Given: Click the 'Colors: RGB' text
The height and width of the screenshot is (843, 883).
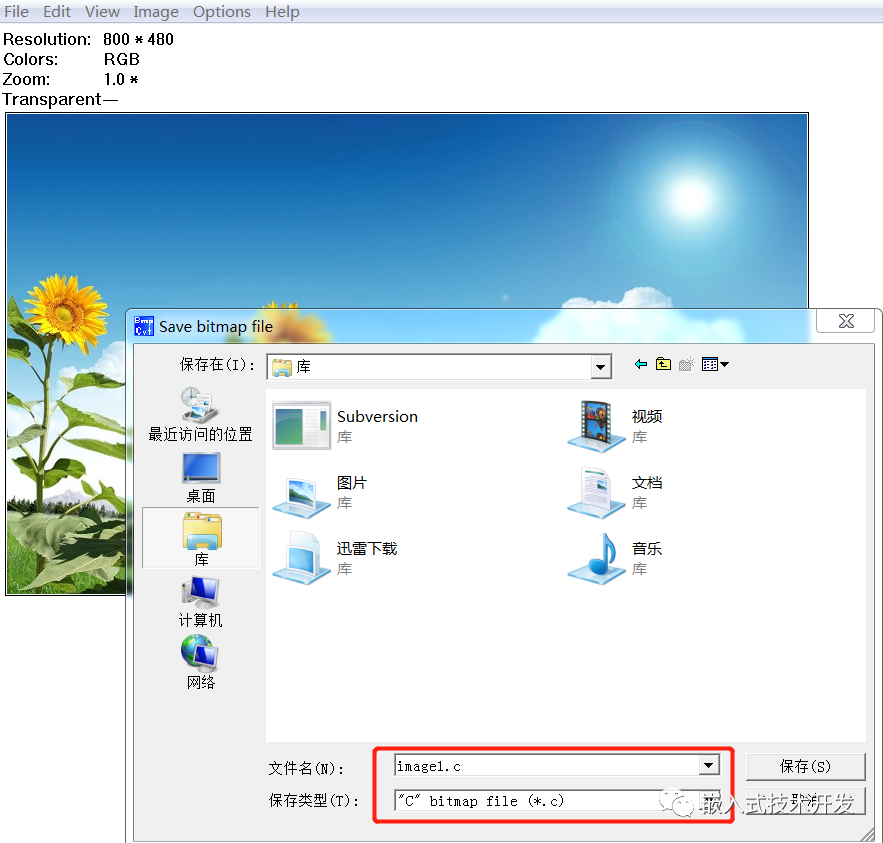Looking at the screenshot, I should pyautogui.click(x=72, y=59).
